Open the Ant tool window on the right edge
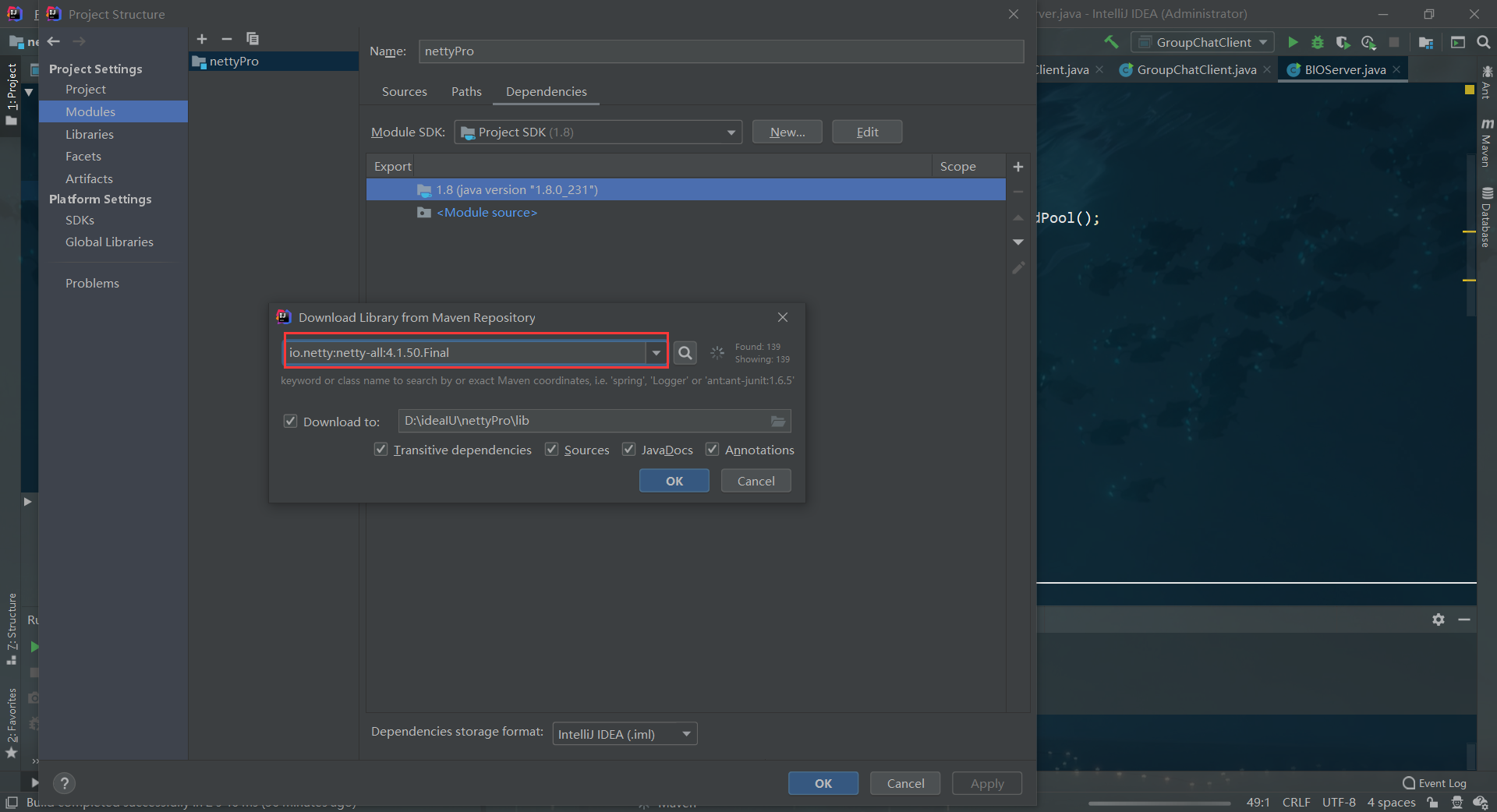 pos(1487,83)
